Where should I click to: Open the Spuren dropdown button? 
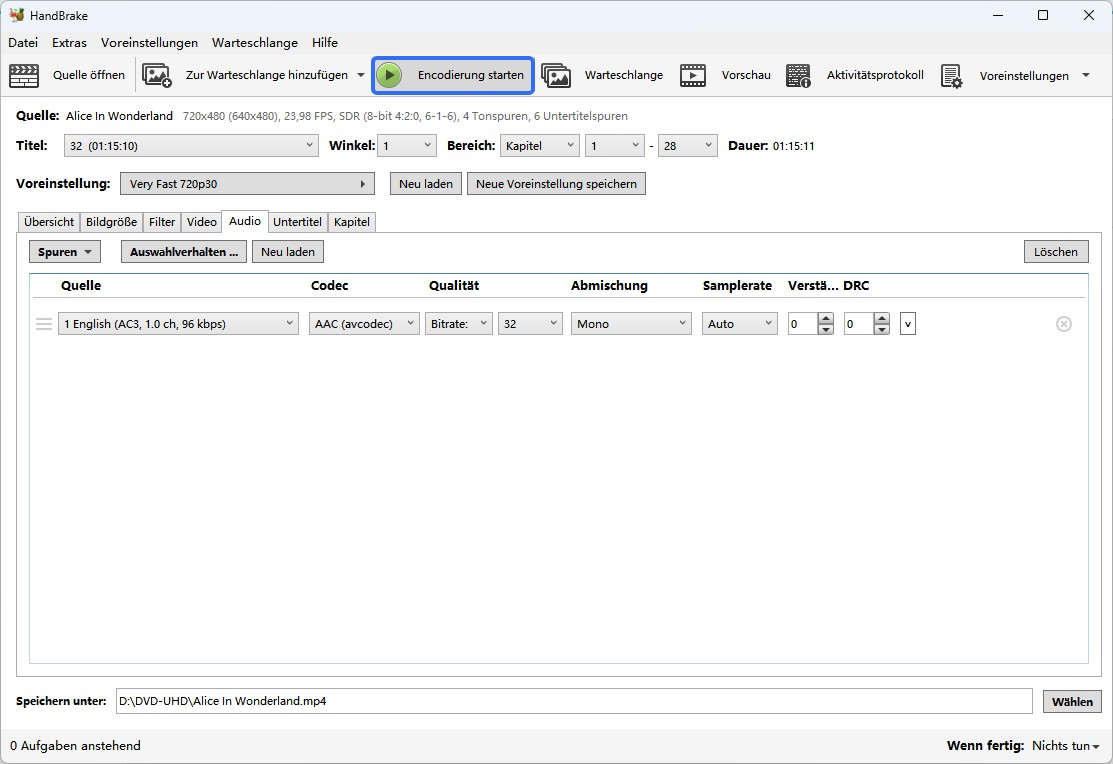(65, 252)
